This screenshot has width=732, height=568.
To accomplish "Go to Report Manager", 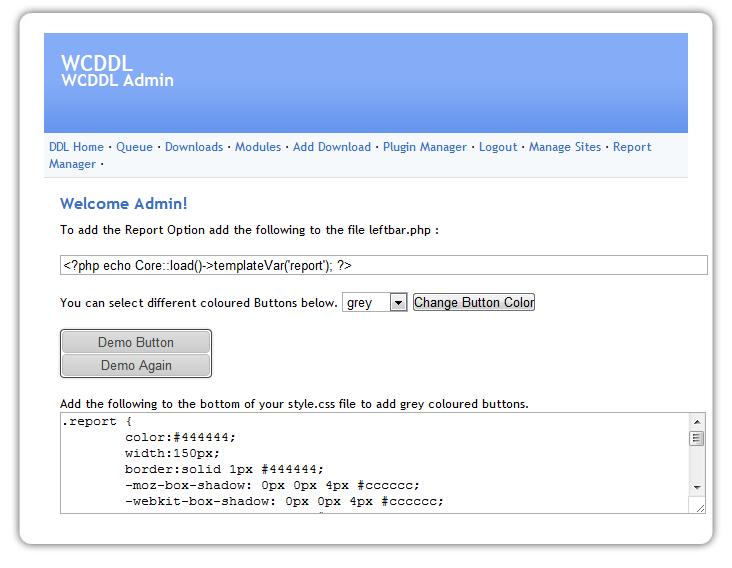I will pyautogui.click(x=631, y=147).
